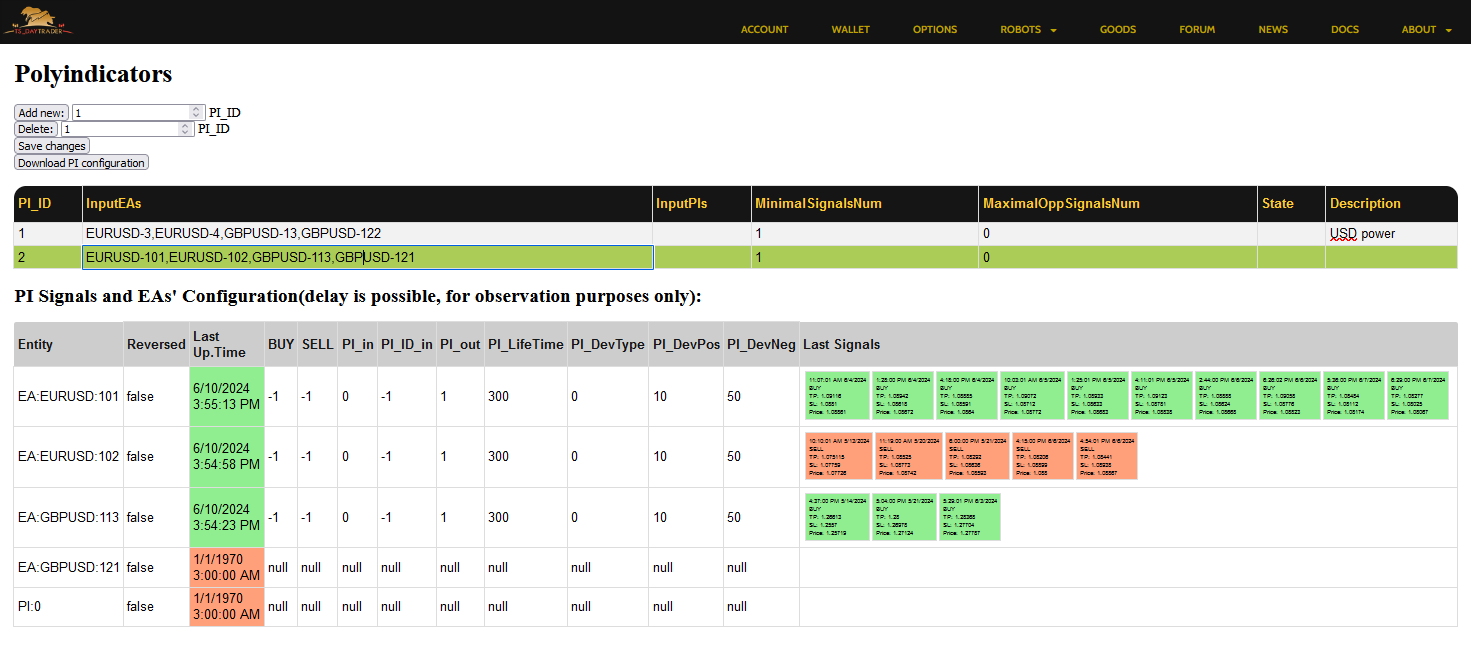1471x661 pixels.
Task: Click the 11:07:01 AM 6/4/2024 BUY signal box
Action: [836, 396]
